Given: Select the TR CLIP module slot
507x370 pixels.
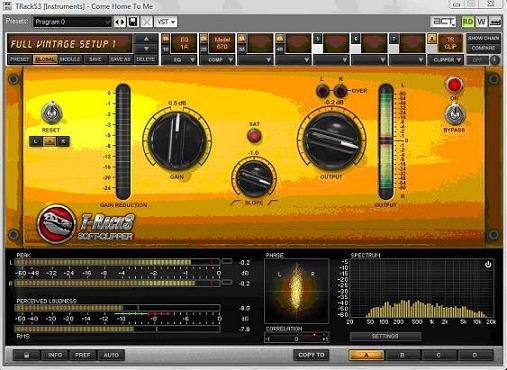Looking at the screenshot, I should 450,43.
